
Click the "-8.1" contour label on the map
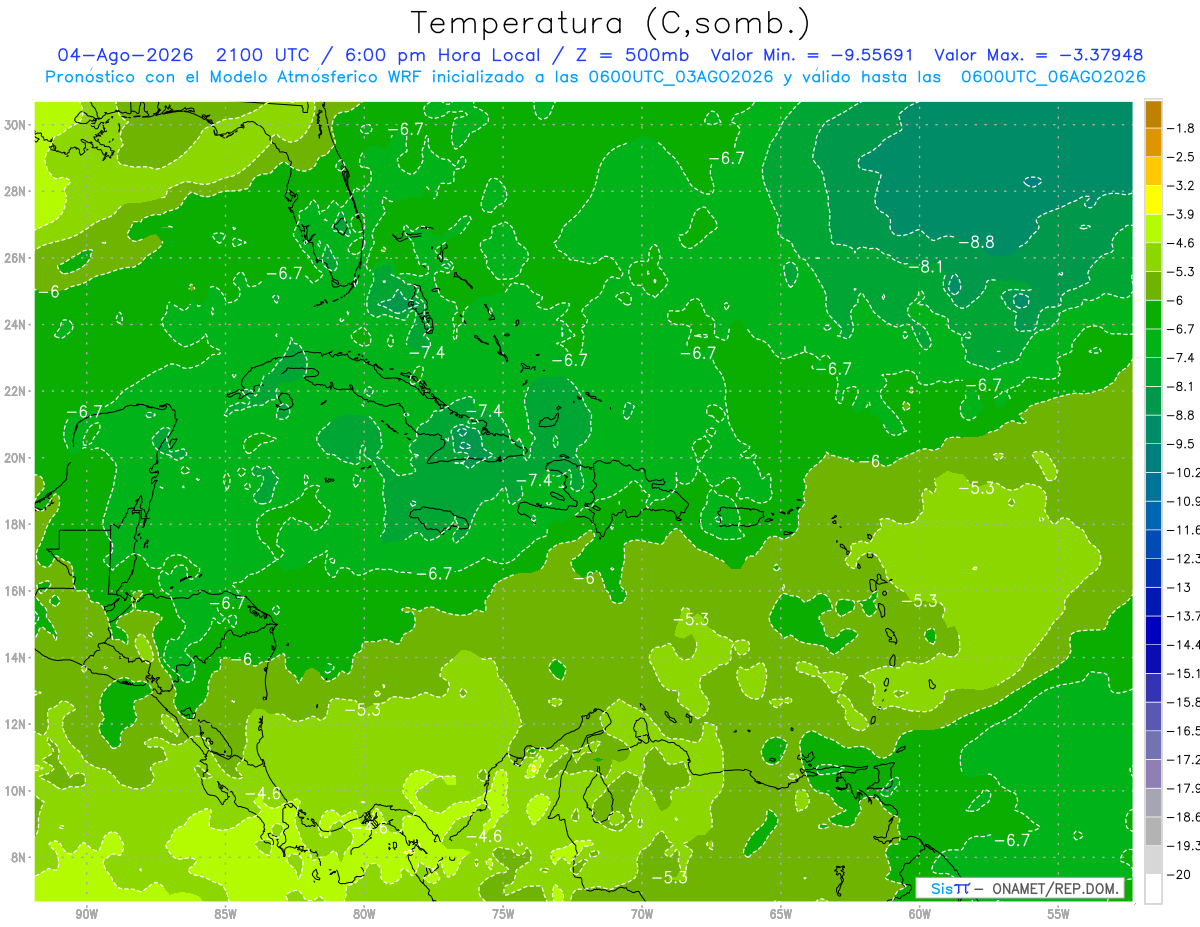(x=927, y=266)
